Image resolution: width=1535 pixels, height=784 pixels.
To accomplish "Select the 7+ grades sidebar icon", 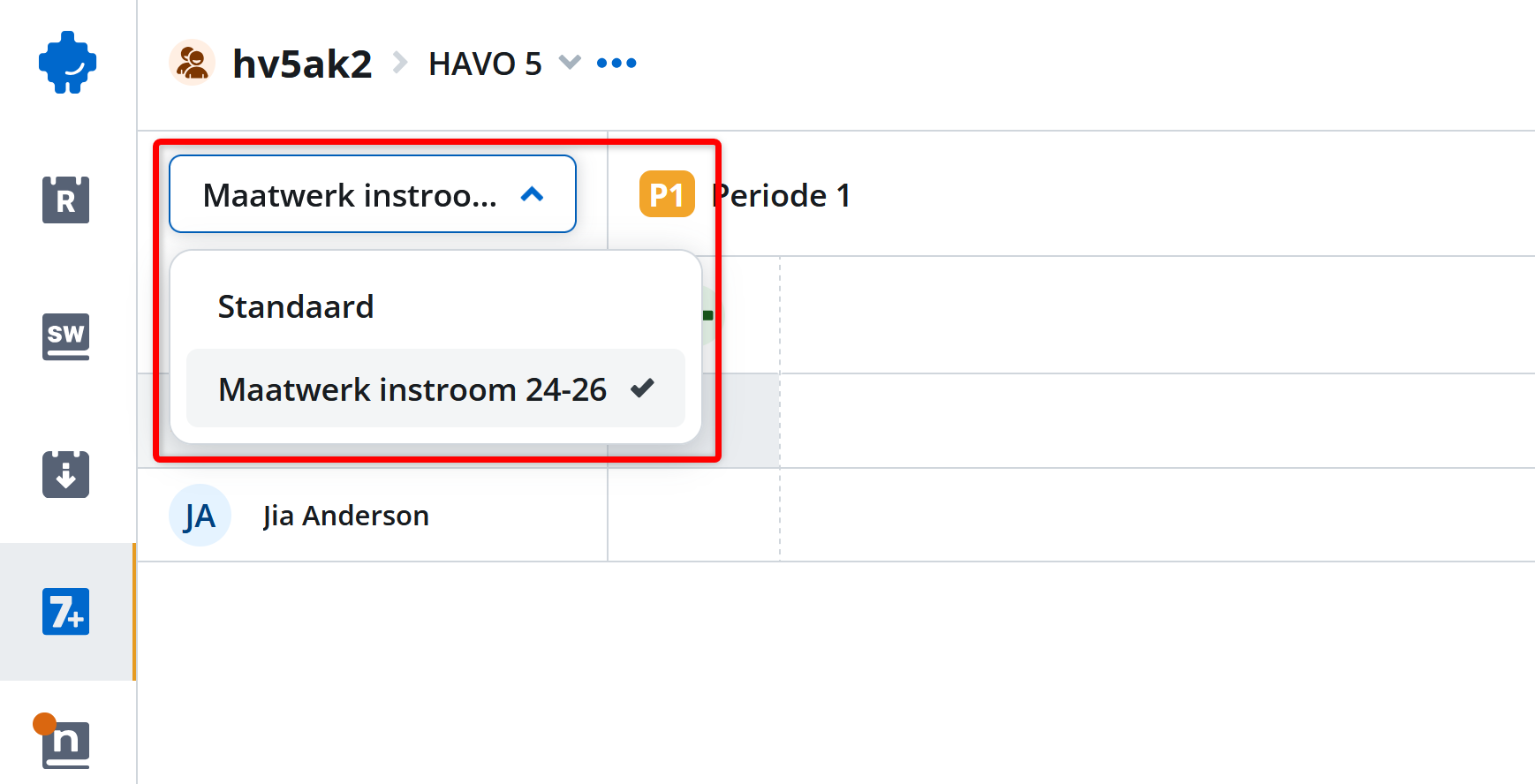I will point(66,612).
